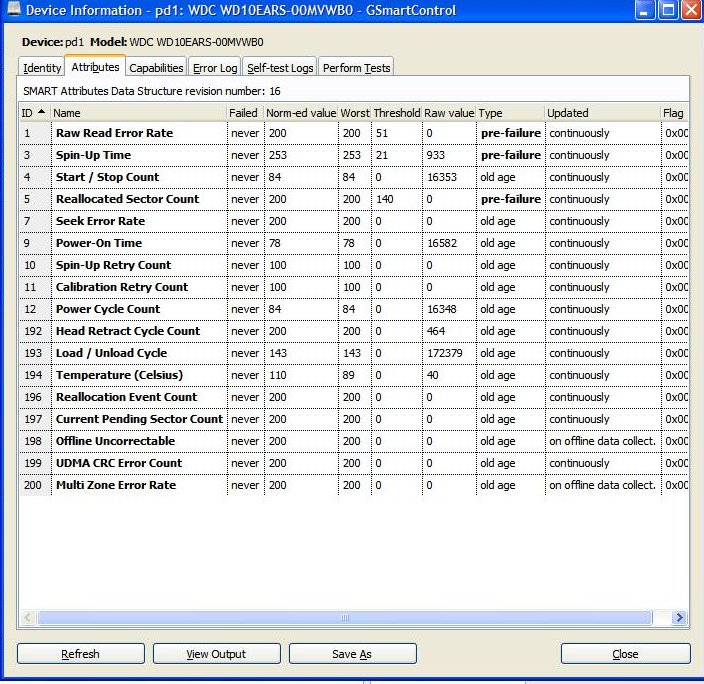Click the GSmartControl drive icon in title bar
The height and width of the screenshot is (684, 704).
14,9
